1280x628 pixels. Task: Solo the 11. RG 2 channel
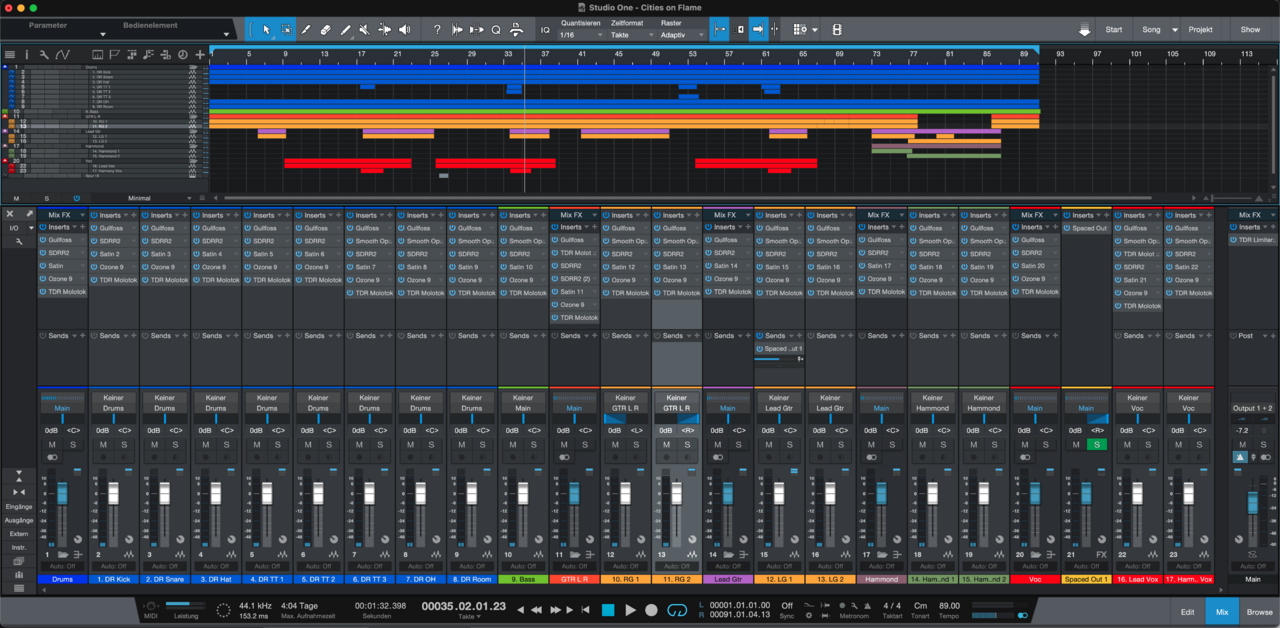coord(688,444)
